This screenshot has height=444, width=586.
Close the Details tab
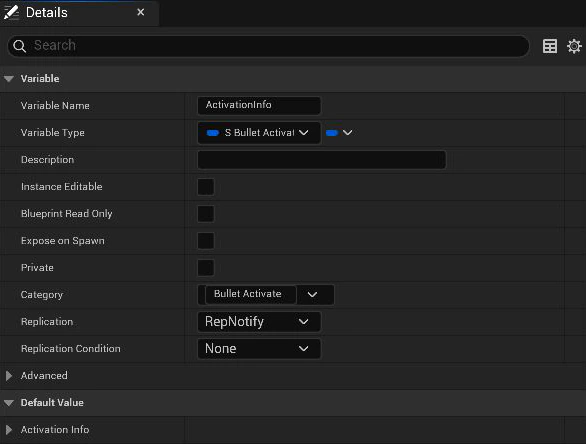(x=141, y=12)
